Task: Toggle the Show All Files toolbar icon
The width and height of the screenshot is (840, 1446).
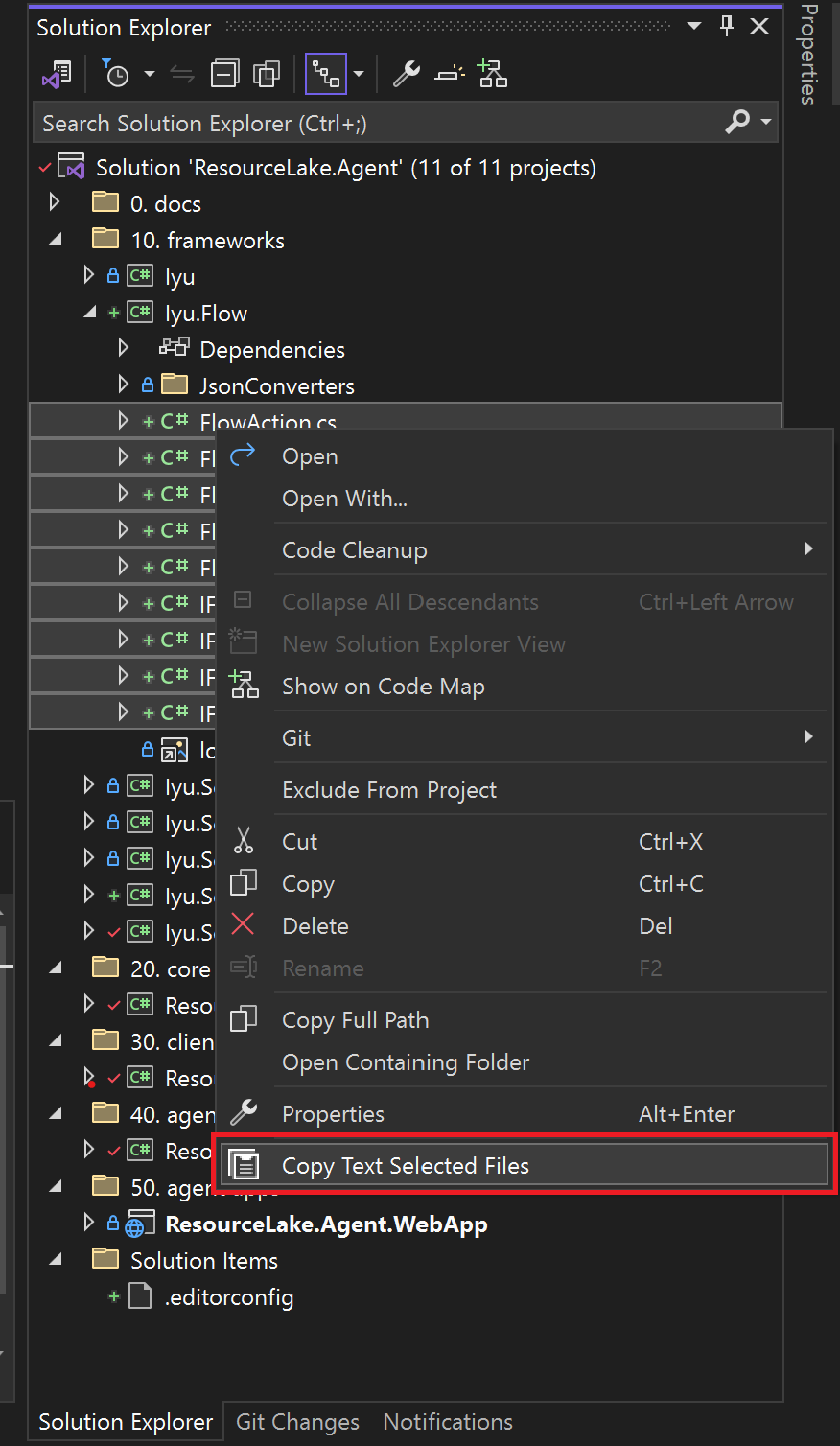Action: pos(266,74)
